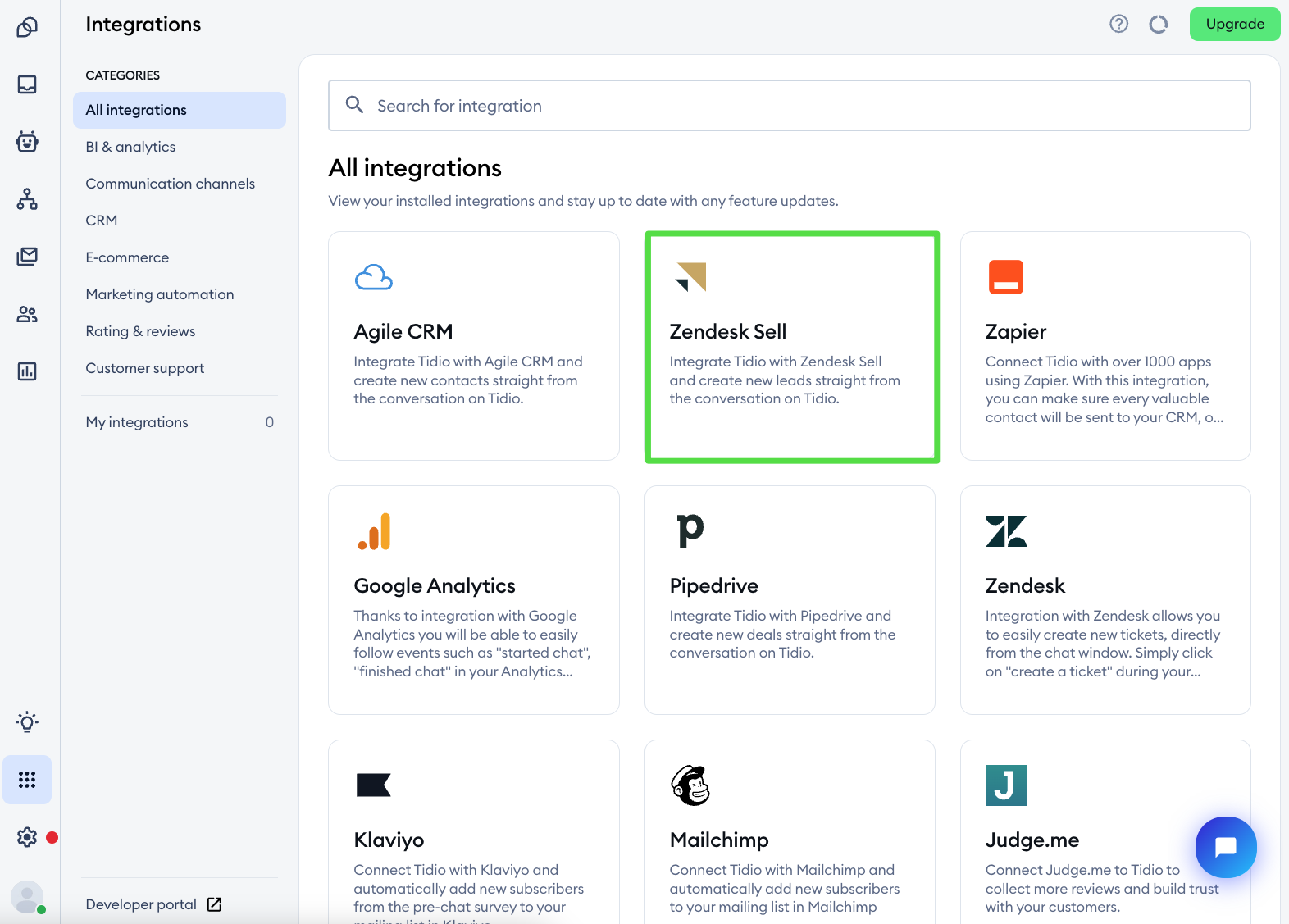Click the Judge.me J logo

point(1006,785)
